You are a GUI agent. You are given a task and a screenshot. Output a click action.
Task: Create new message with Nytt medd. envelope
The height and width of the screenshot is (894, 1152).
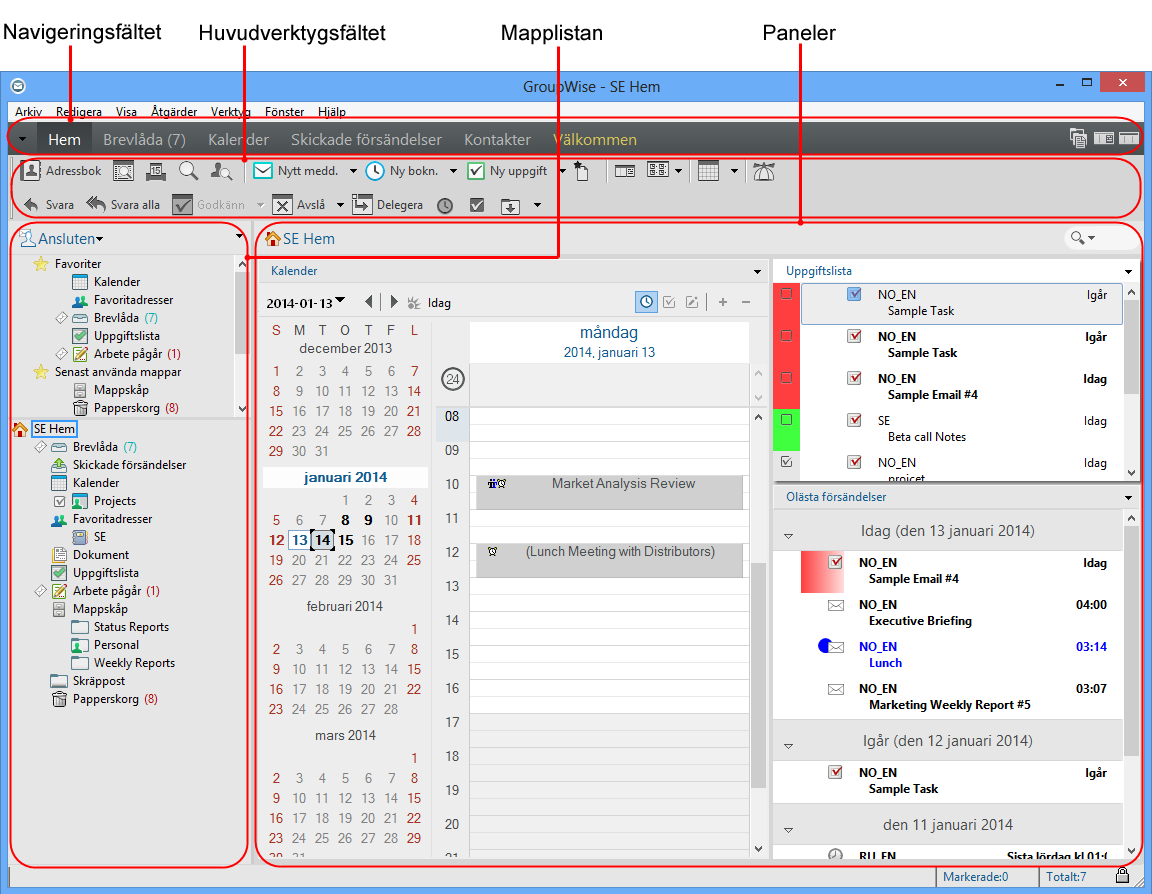(296, 171)
